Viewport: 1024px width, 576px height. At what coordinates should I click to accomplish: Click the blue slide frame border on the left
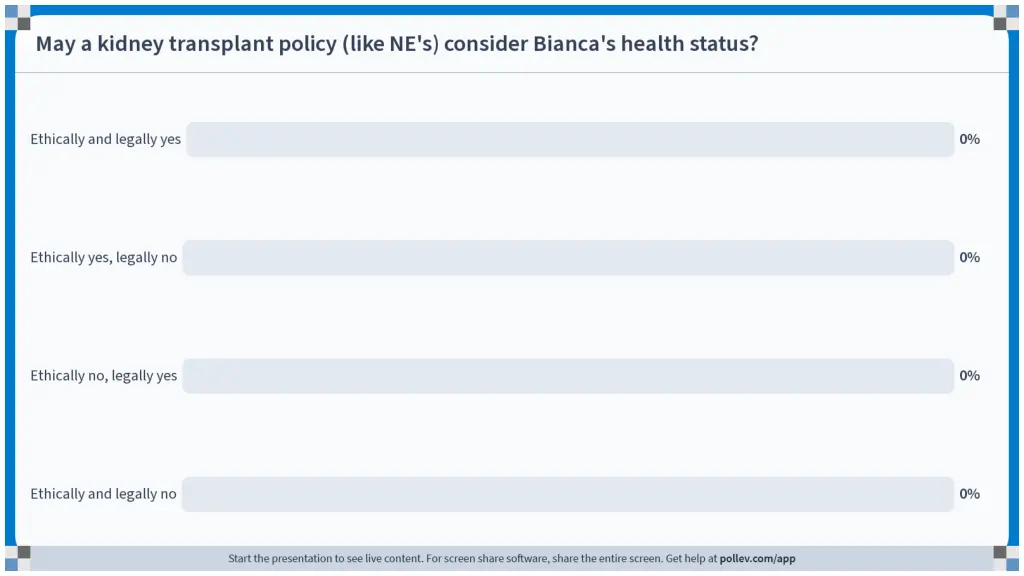pos(10,287)
